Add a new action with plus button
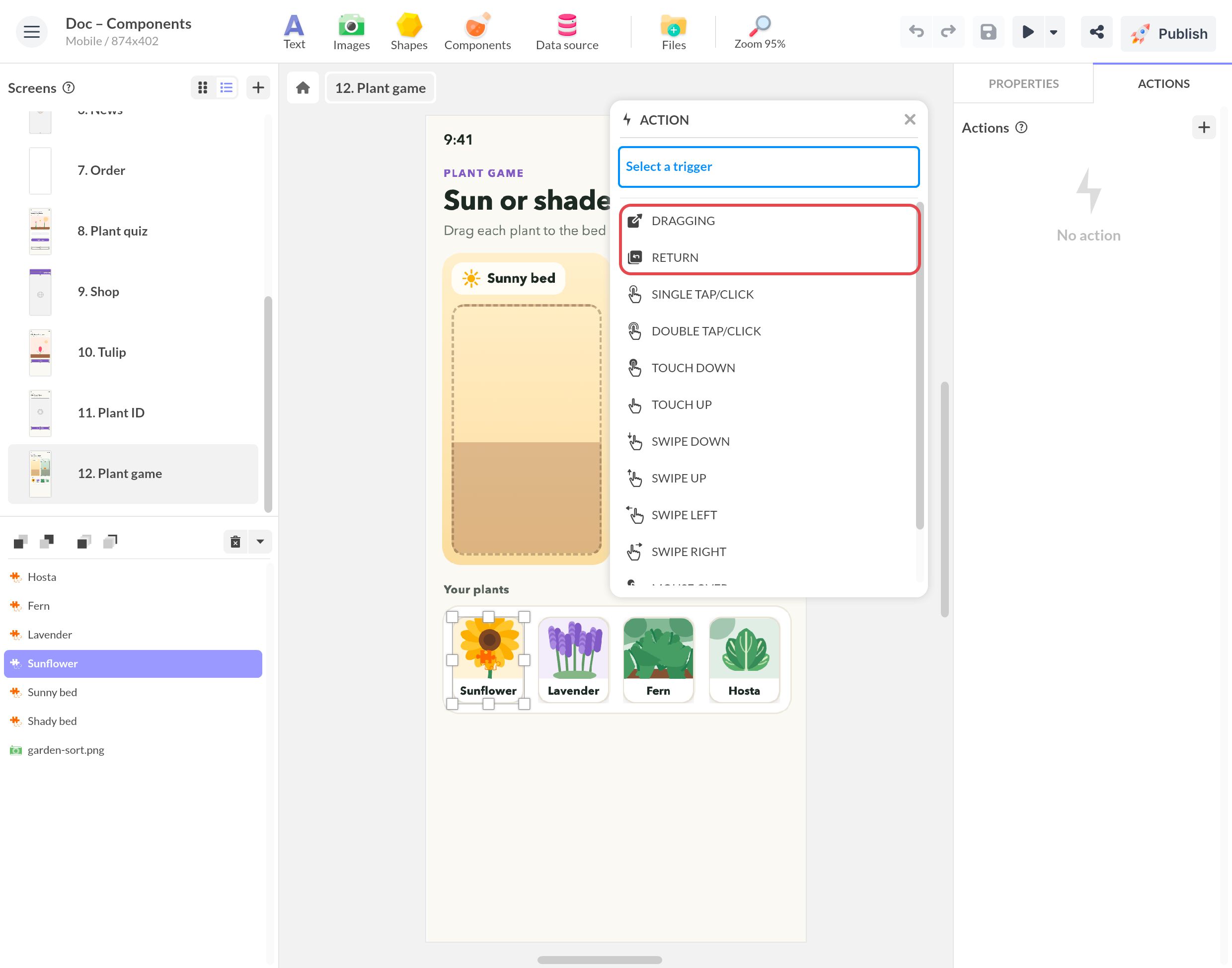The image size is (1232, 968). (1204, 128)
